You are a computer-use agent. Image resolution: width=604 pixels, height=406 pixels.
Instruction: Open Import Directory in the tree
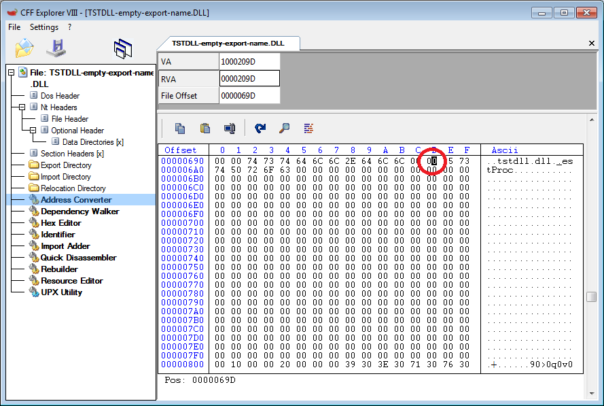point(65,176)
